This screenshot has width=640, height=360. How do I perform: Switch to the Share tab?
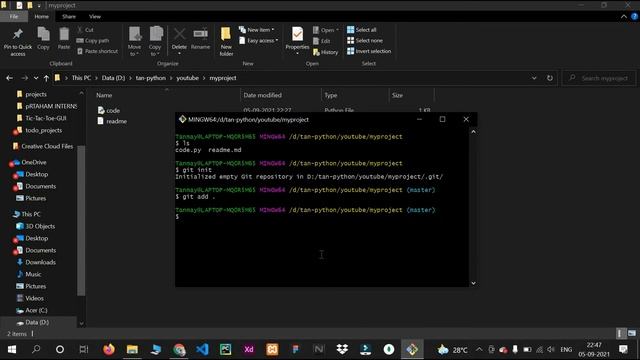(69, 16)
